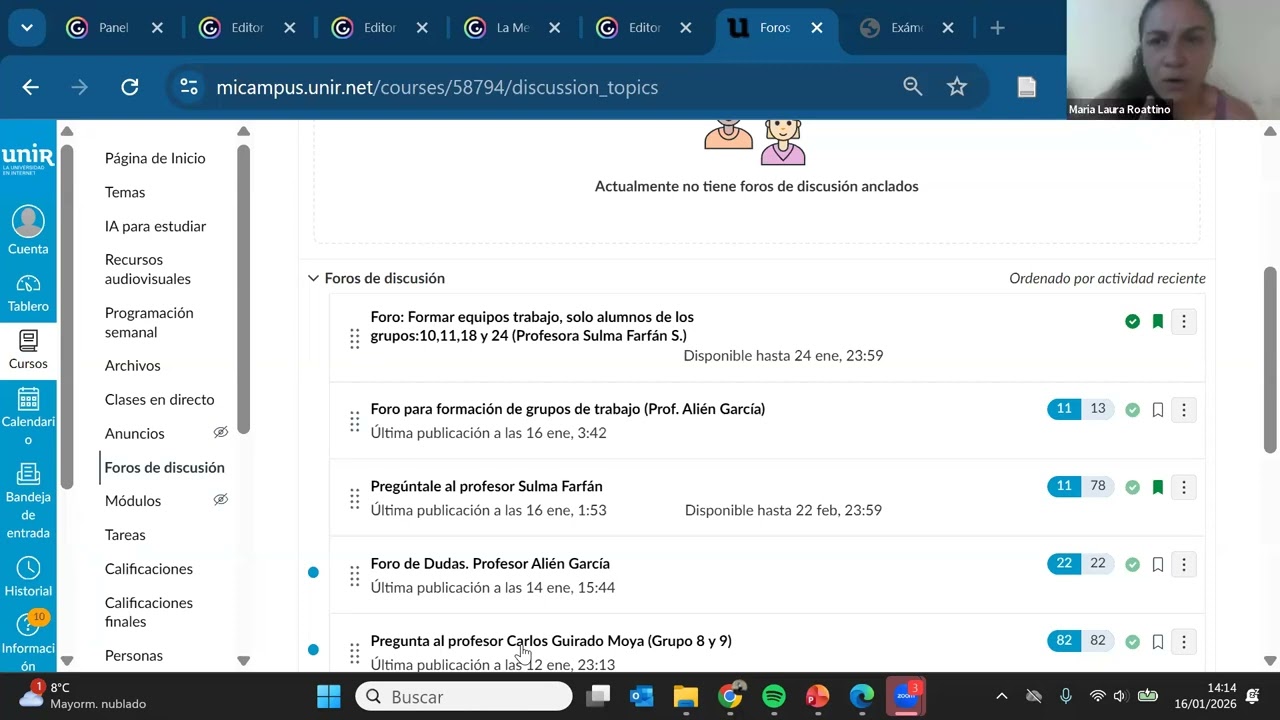The width and height of the screenshot is (1280, 720).
Task: Open Temas in course menu
Action: point(125,192)
